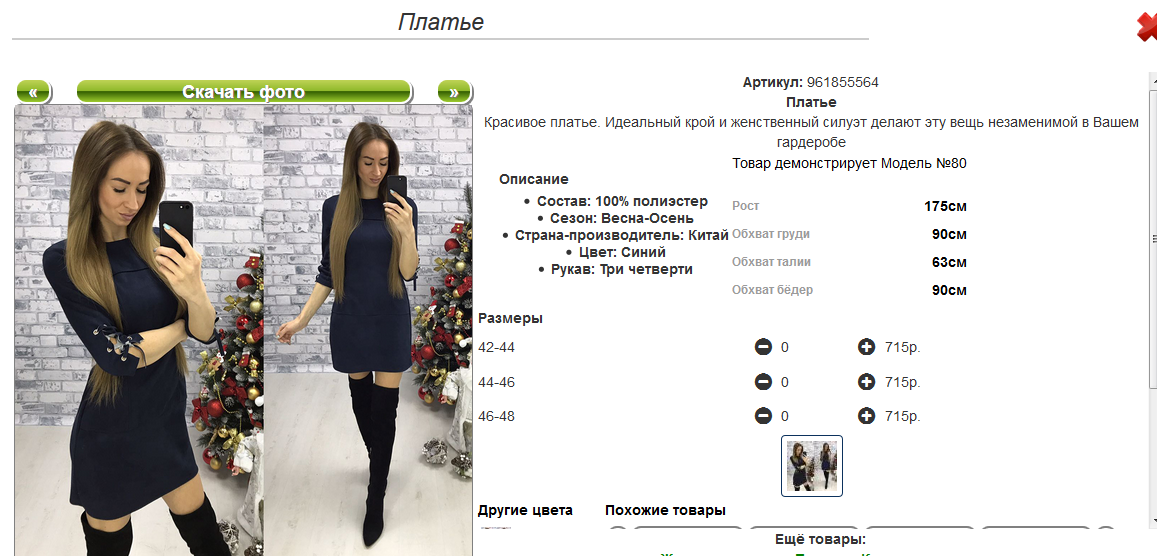Click the article number 961855564

(x=843, y=83)
